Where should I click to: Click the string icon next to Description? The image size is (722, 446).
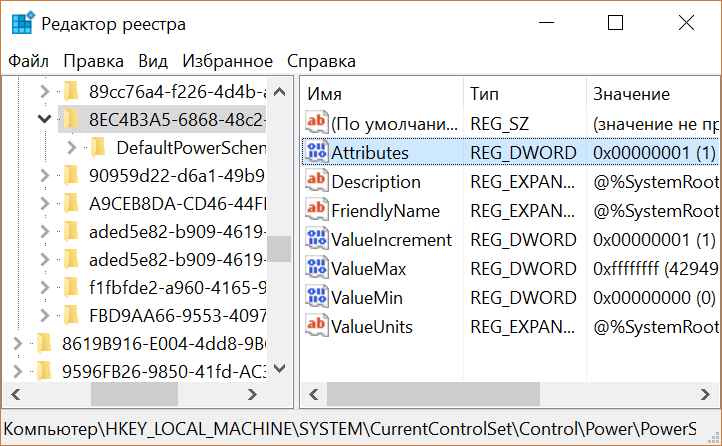pos(317,180)
